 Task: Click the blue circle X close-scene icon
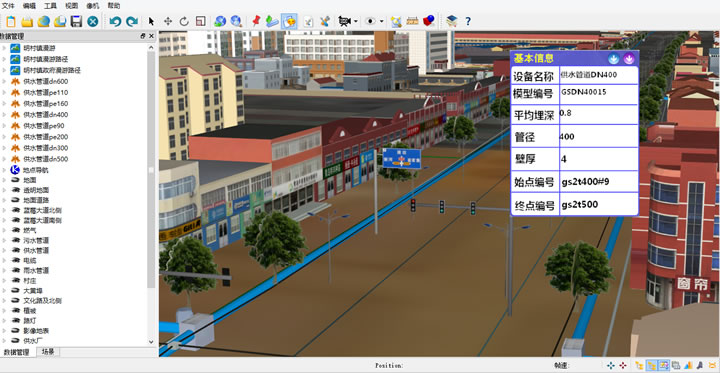(x=93, y=21)
